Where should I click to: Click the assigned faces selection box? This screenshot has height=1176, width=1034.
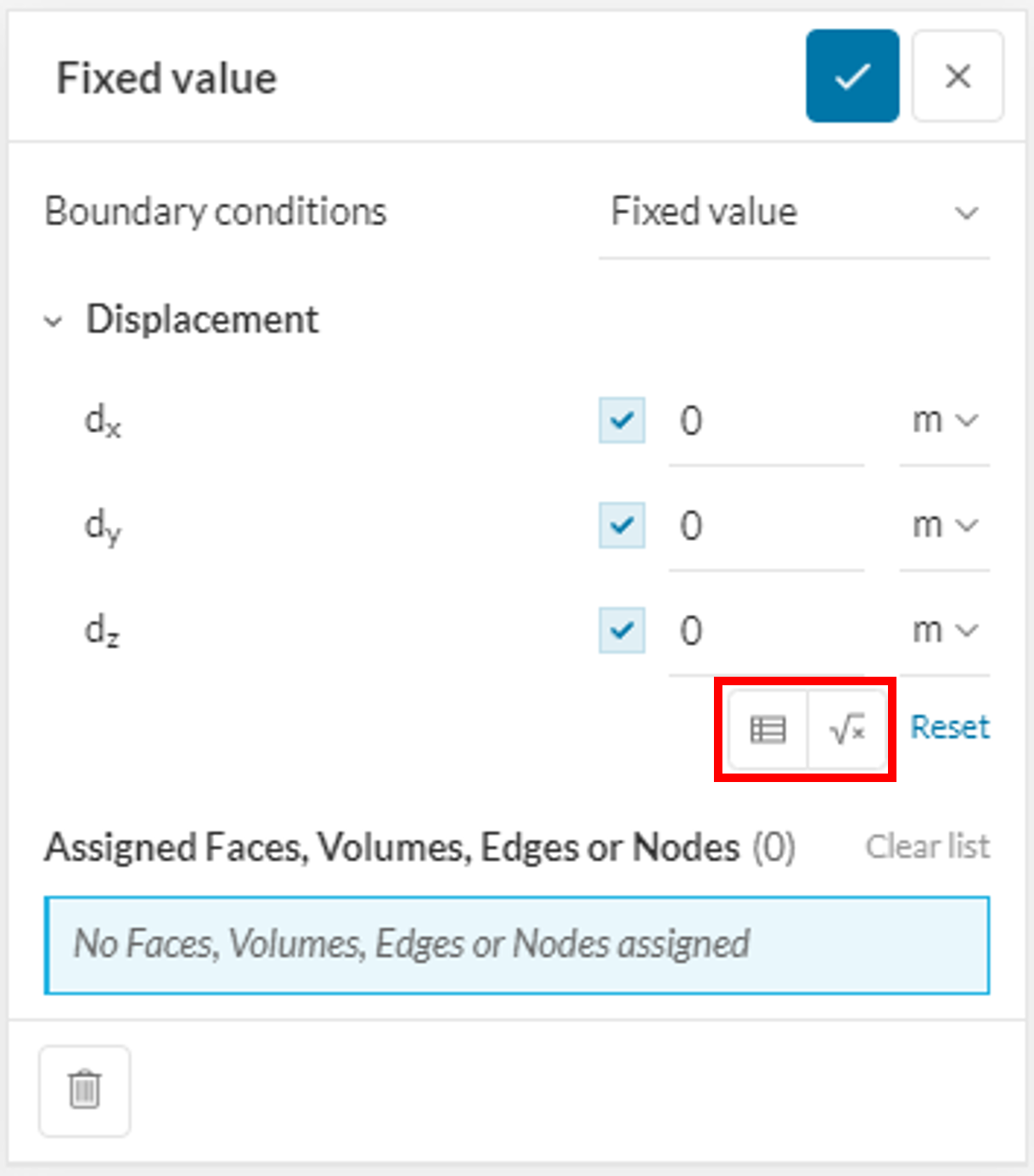tap(516, 944)
